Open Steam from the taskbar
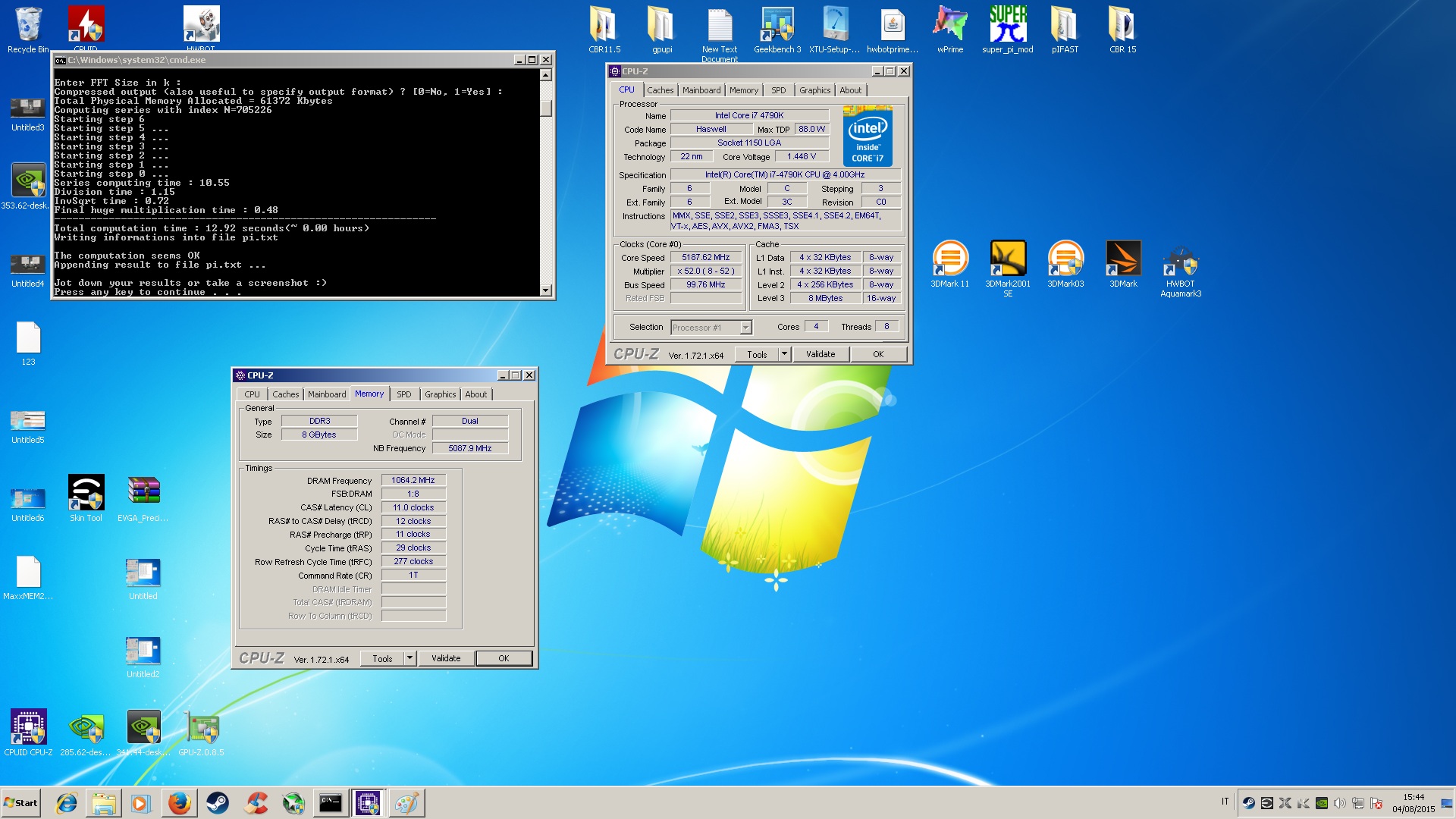The image size is (1456, 819). 218,803
